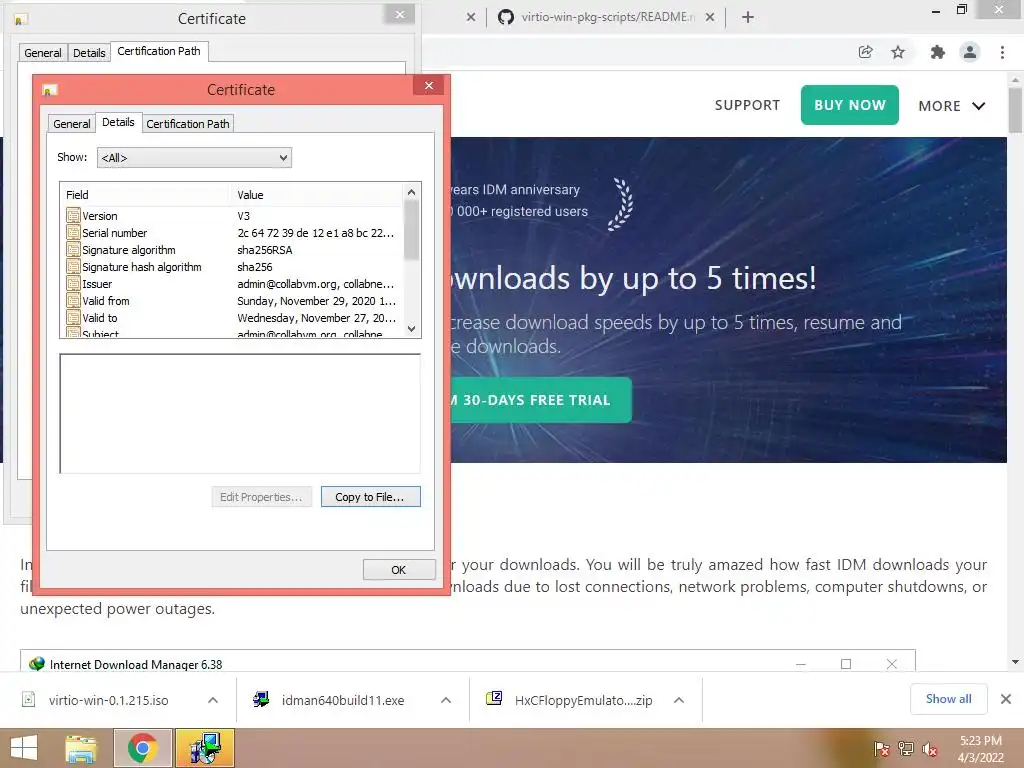Open a new Chrome tab
1024x768 pixels.
(x=748, y=17)
